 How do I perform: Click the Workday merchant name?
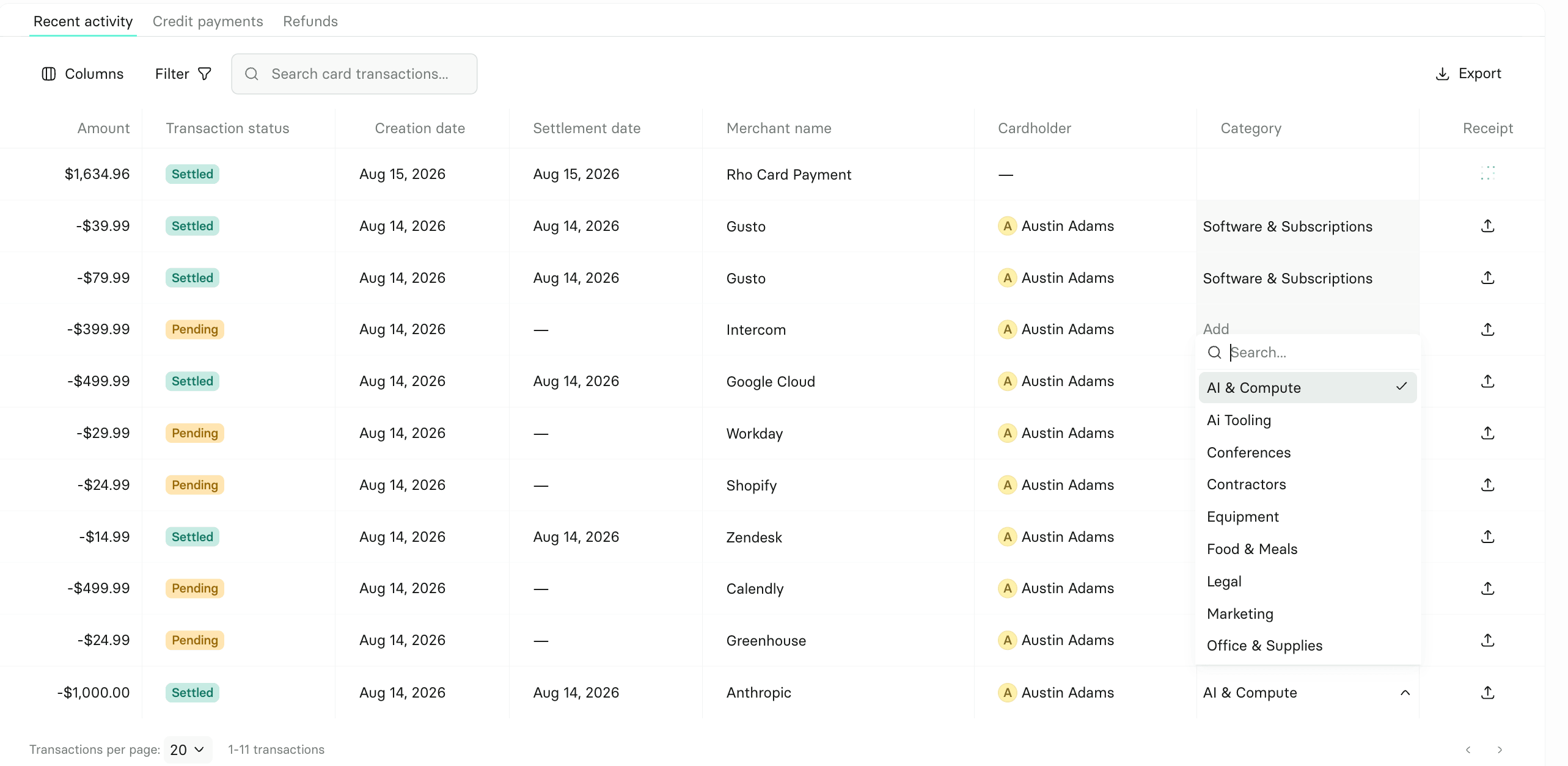754,434
